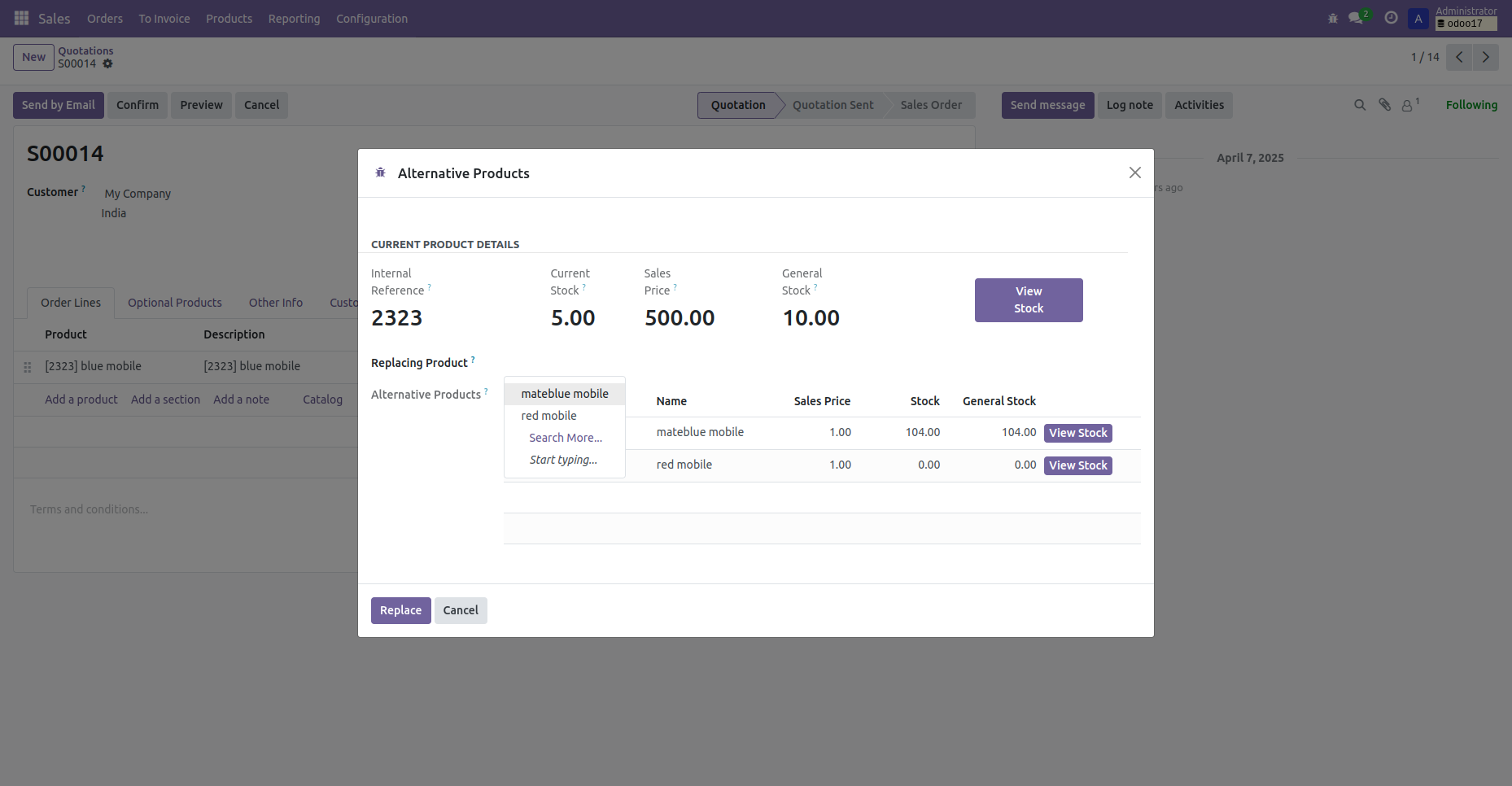This screenshot has width=1512, height=786.
Task: Select mateblue mobile from dropdown list
Action: click(x=564, y=394)
